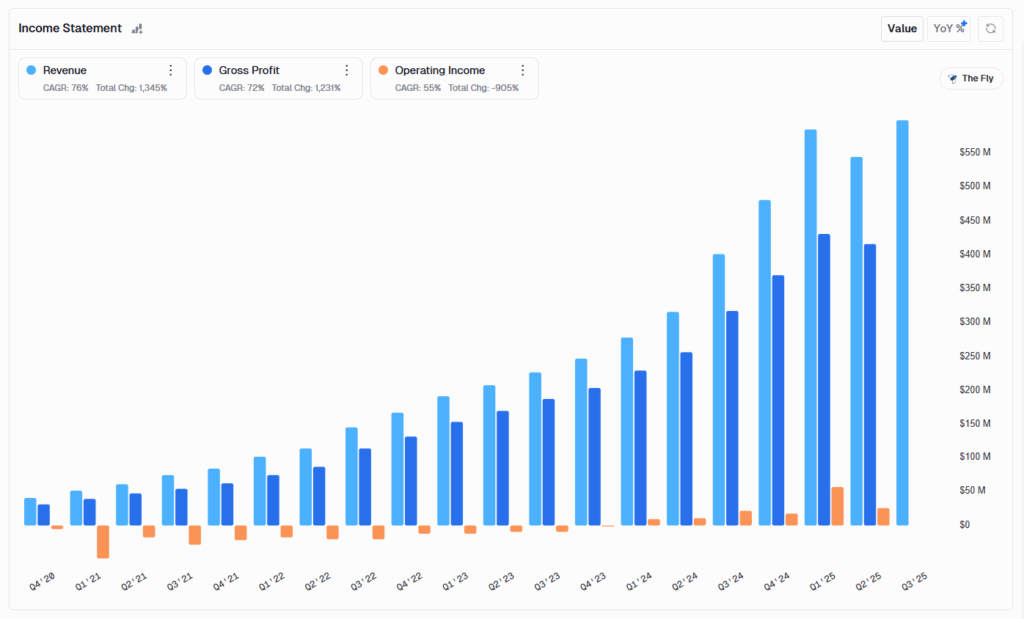Click the orange Operating Income color dot
This screenshot has height=619, width=1024.
383,71
